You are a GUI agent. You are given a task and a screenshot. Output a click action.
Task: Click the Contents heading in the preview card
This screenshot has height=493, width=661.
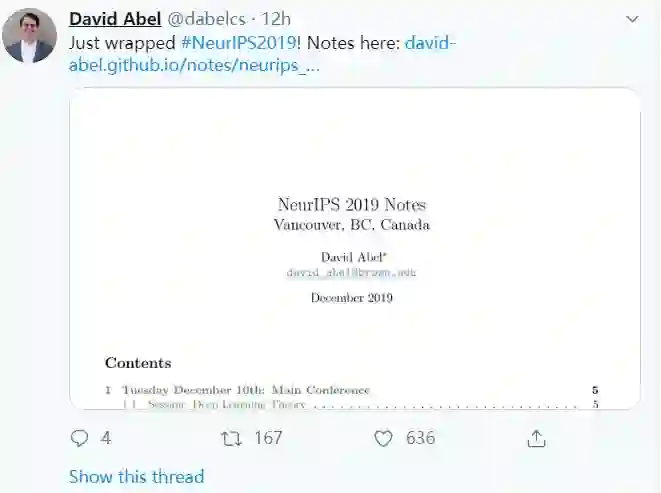pyautogui.click(x=138, y=363)
